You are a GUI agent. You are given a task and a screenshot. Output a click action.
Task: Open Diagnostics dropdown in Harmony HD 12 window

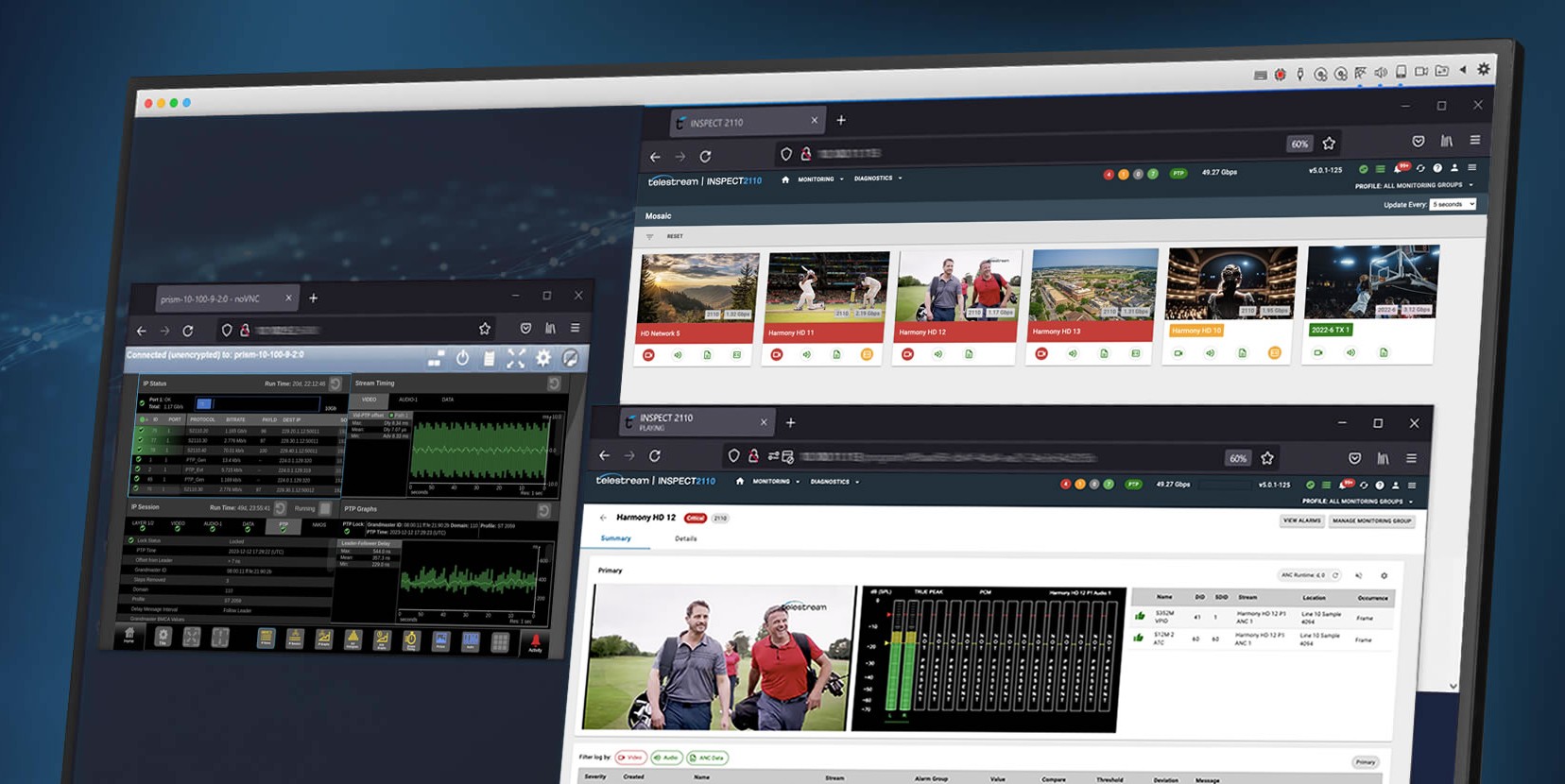(x=834, y=482)
